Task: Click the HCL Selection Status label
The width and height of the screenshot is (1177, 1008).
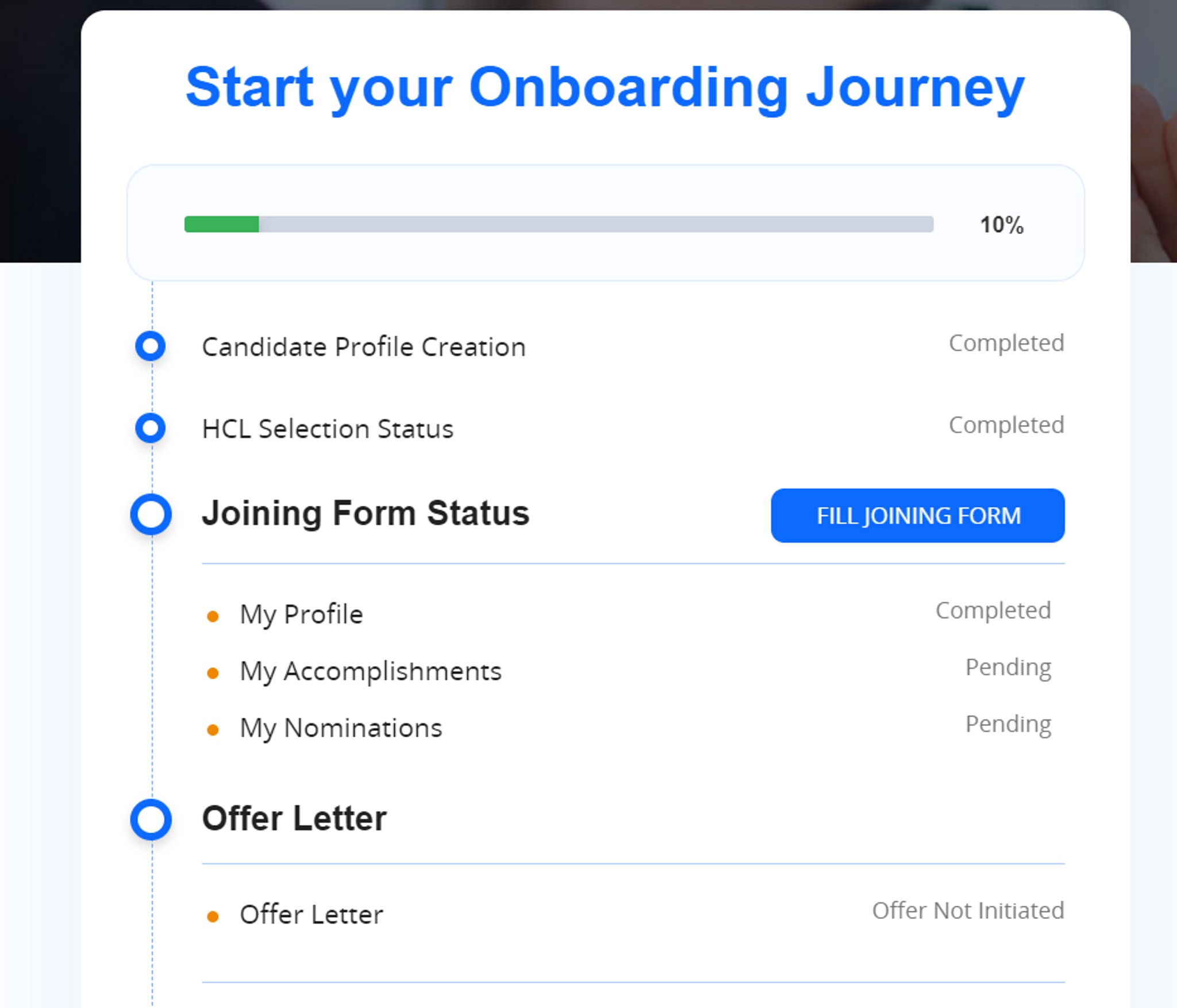Action: click(x=328, y=429)
